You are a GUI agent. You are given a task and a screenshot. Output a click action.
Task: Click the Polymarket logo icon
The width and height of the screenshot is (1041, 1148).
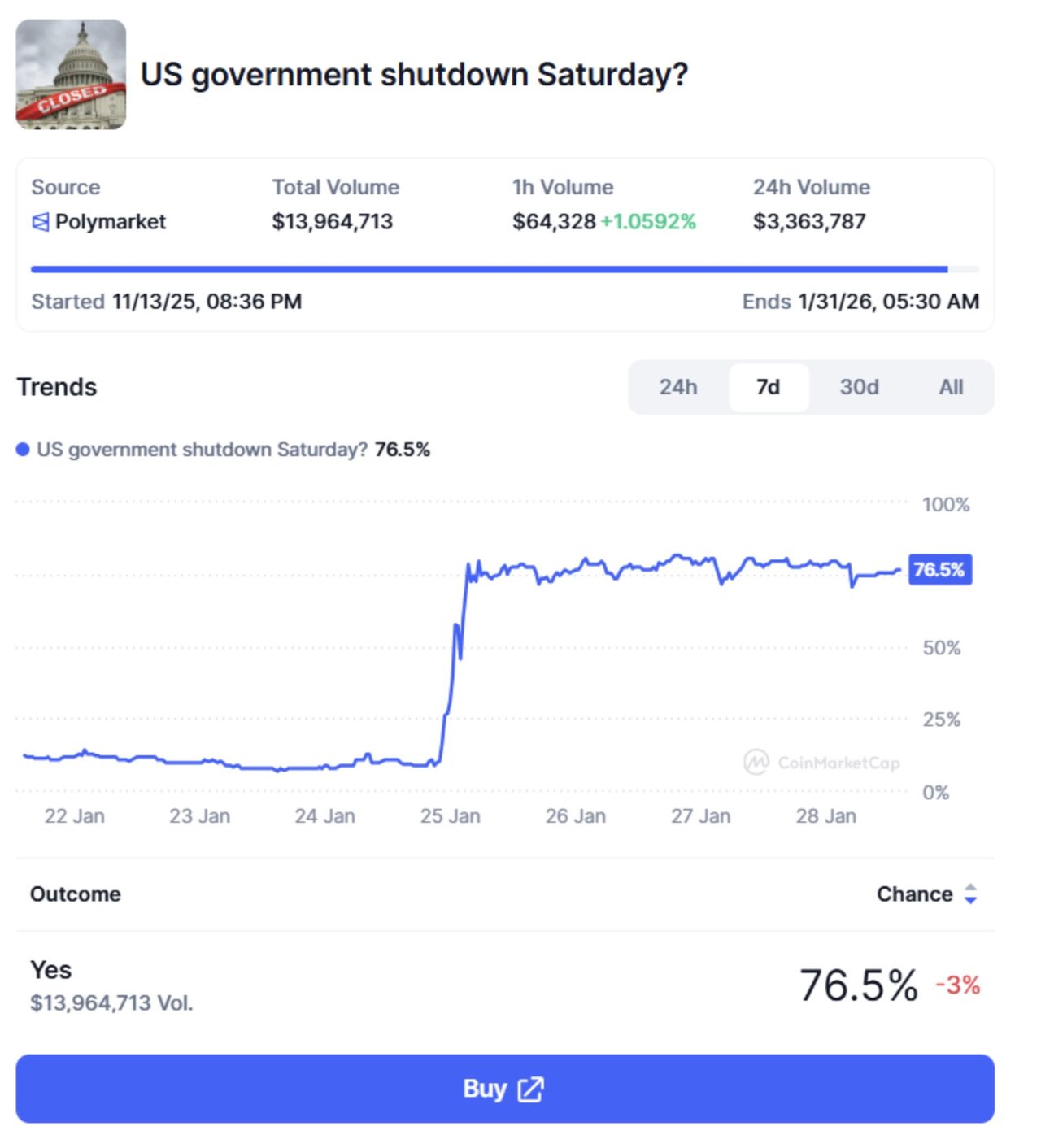click(x=40, y=222)
